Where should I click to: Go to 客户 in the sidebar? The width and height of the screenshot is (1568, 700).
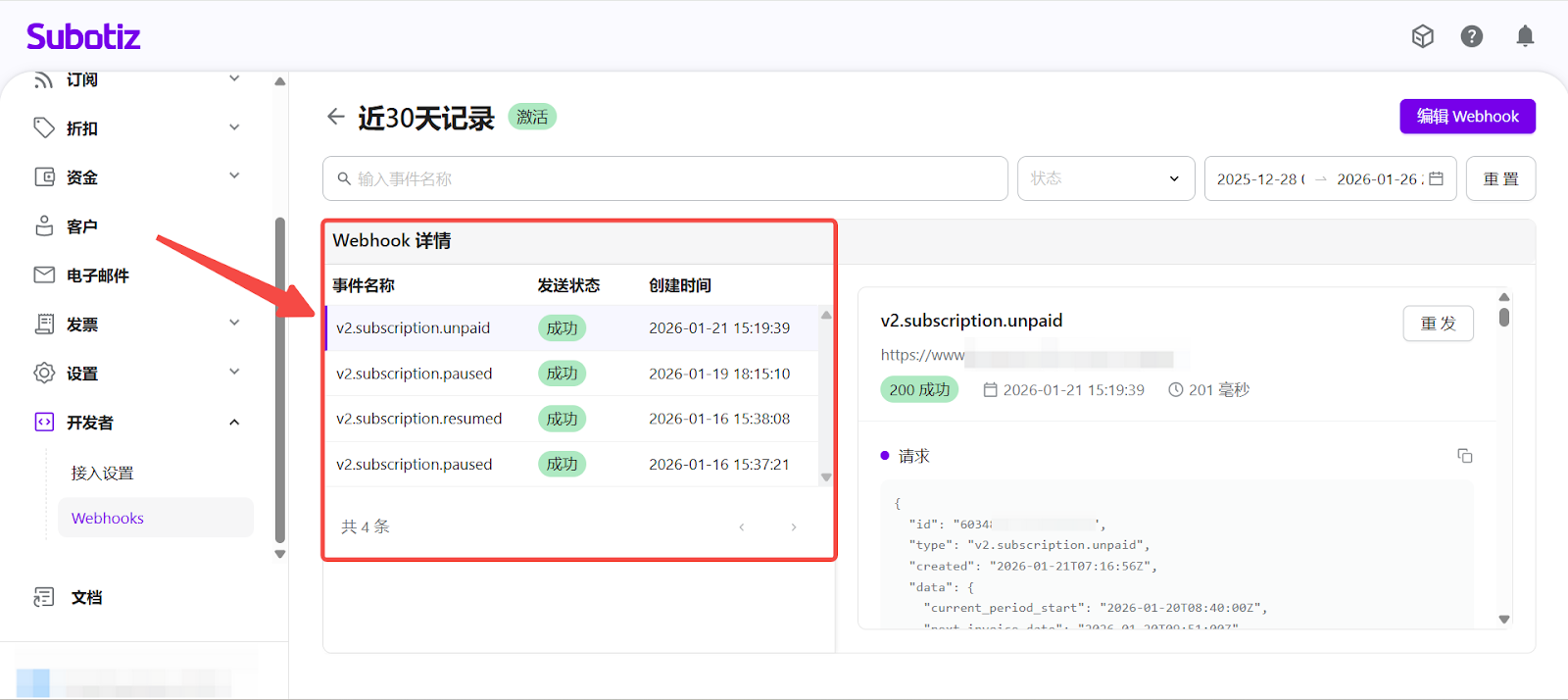(82, 226)
